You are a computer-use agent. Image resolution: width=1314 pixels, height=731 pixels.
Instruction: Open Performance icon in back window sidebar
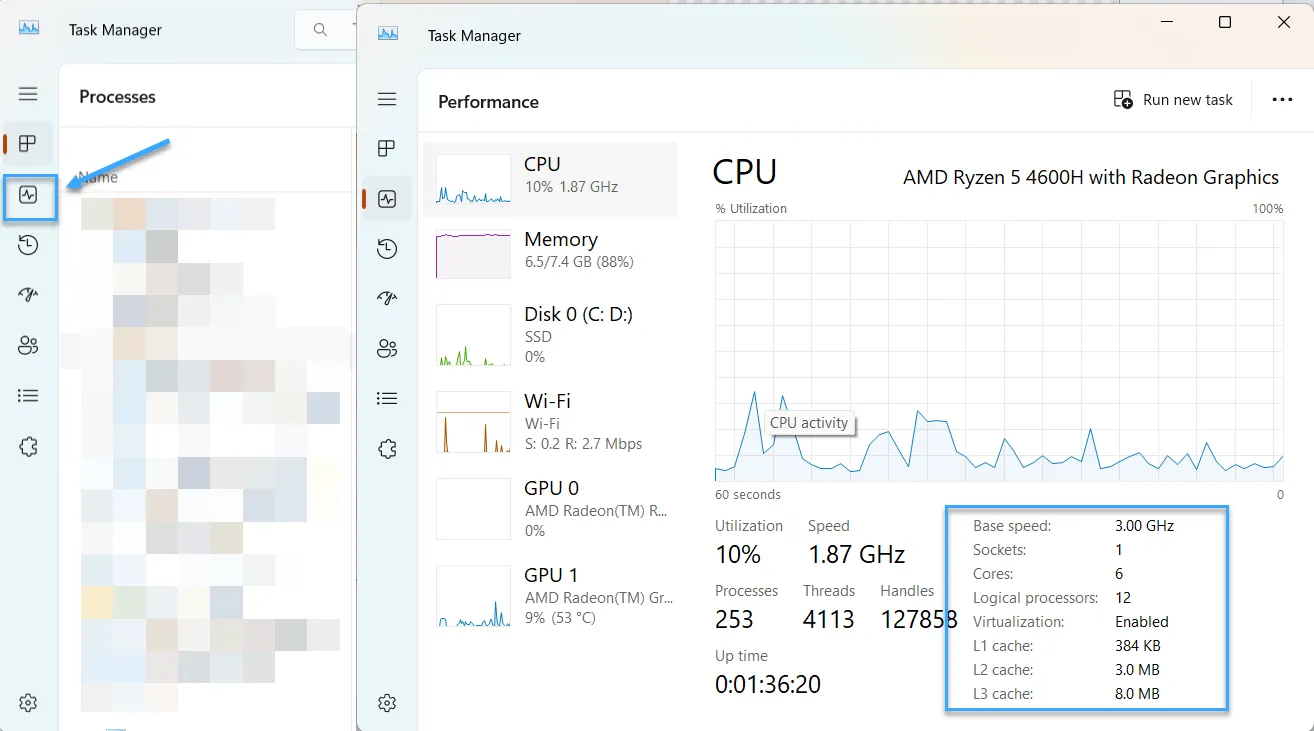28,195
